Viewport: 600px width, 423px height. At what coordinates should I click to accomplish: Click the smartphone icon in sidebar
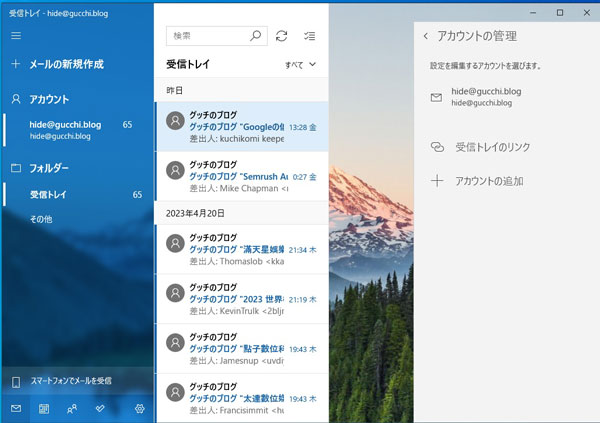tap(16, 382)
